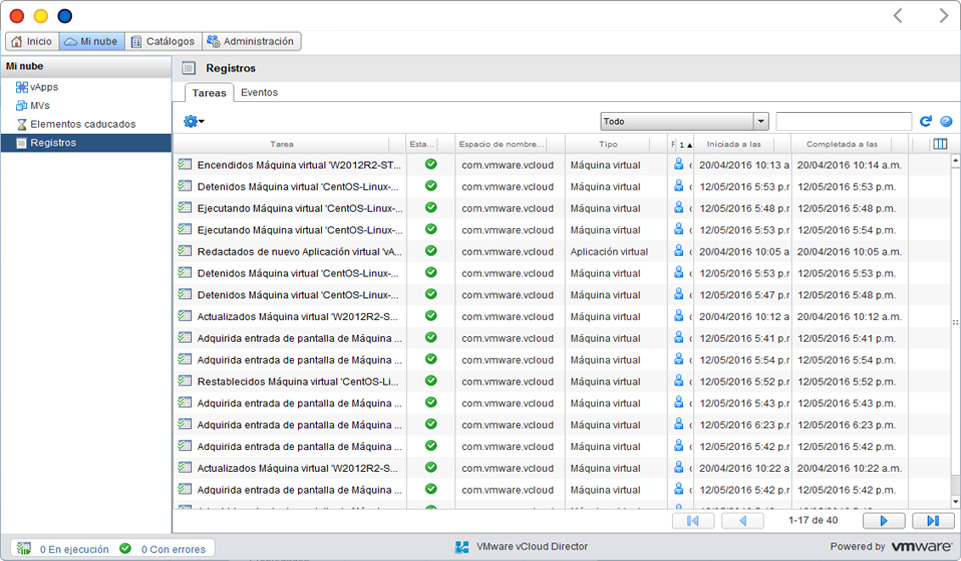961x561 pixels.
Task: Open the Catálogos section
Action: tap(163, 41)
